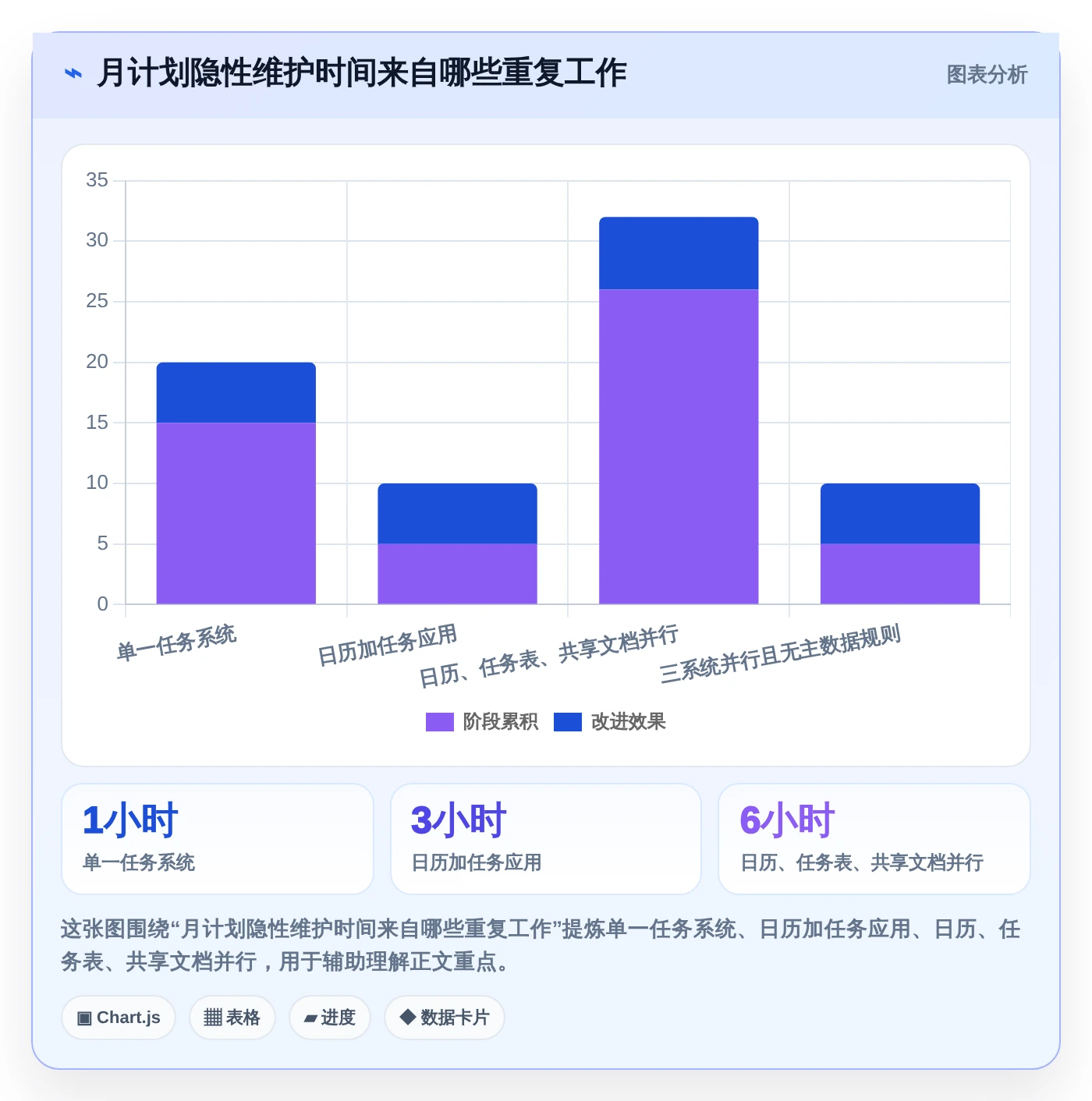Select the 数据卡片 tag chip
Image resolution: width=1092 pixels, height=1101 pixels.
tap(445, 1018)
